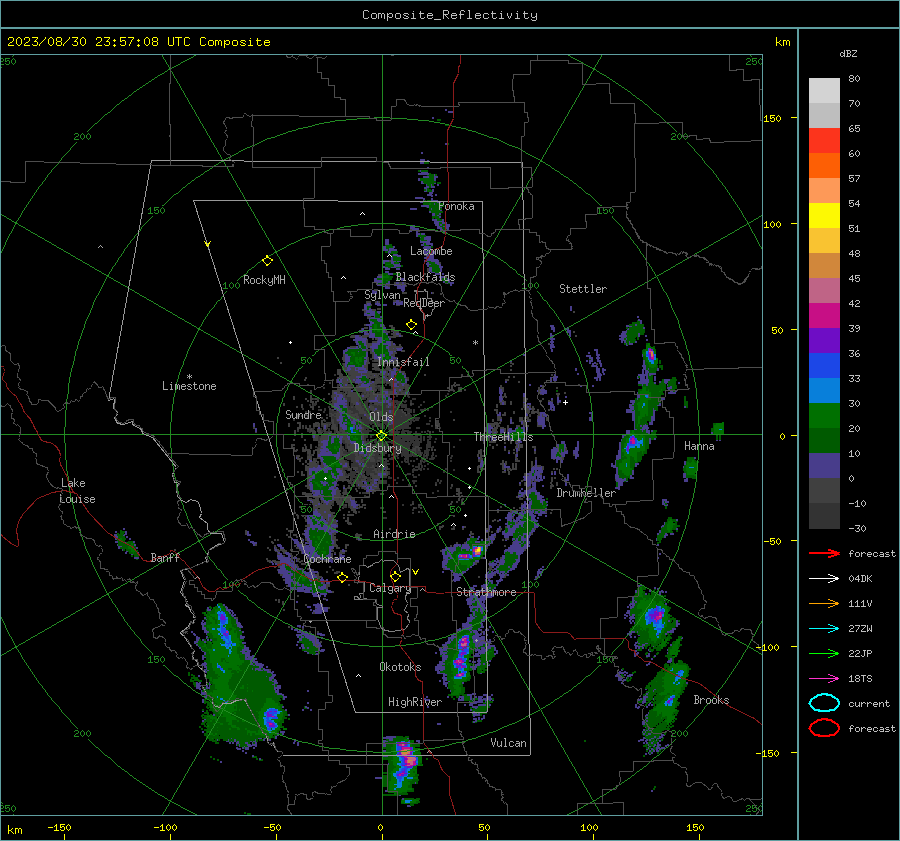Screen dimensions: 900x841
Task: Click the Limestone label
Action: point(189,386)
